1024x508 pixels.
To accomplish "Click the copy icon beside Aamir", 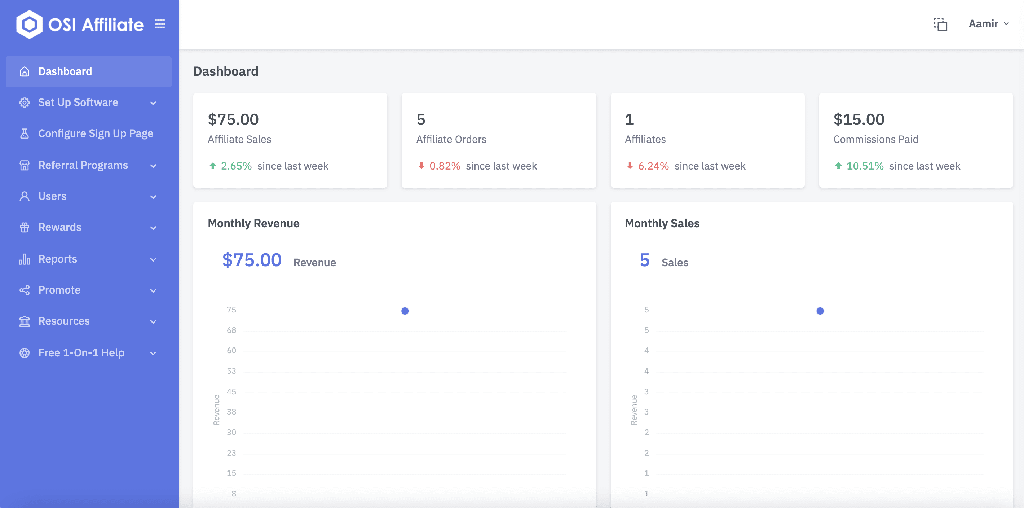I will 940,24.
